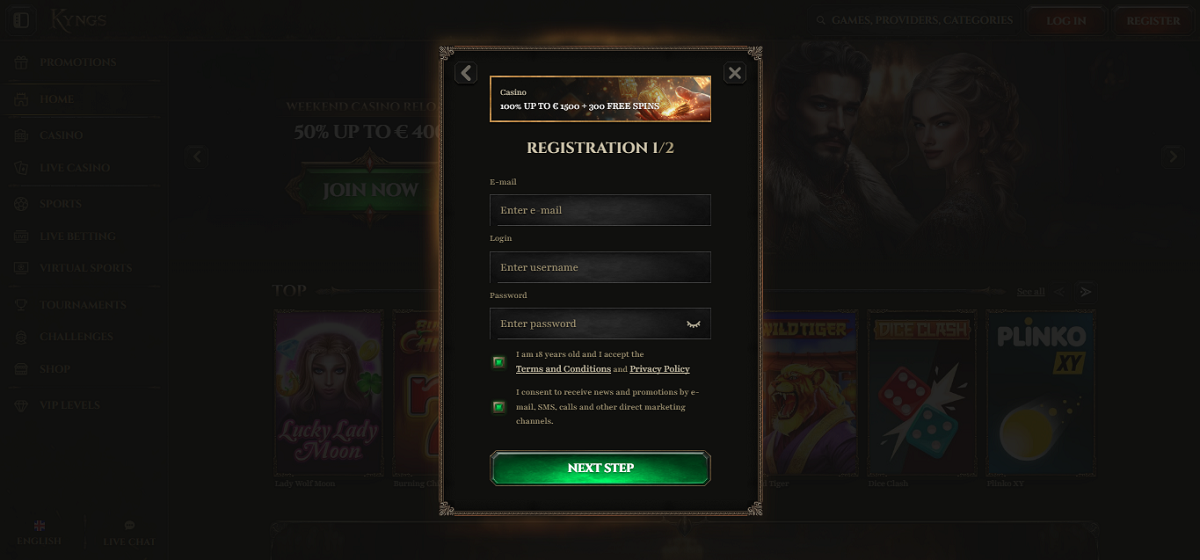Go back using the dialog's left arrow
Screen dimensions: 1200x560
point(466,73)
